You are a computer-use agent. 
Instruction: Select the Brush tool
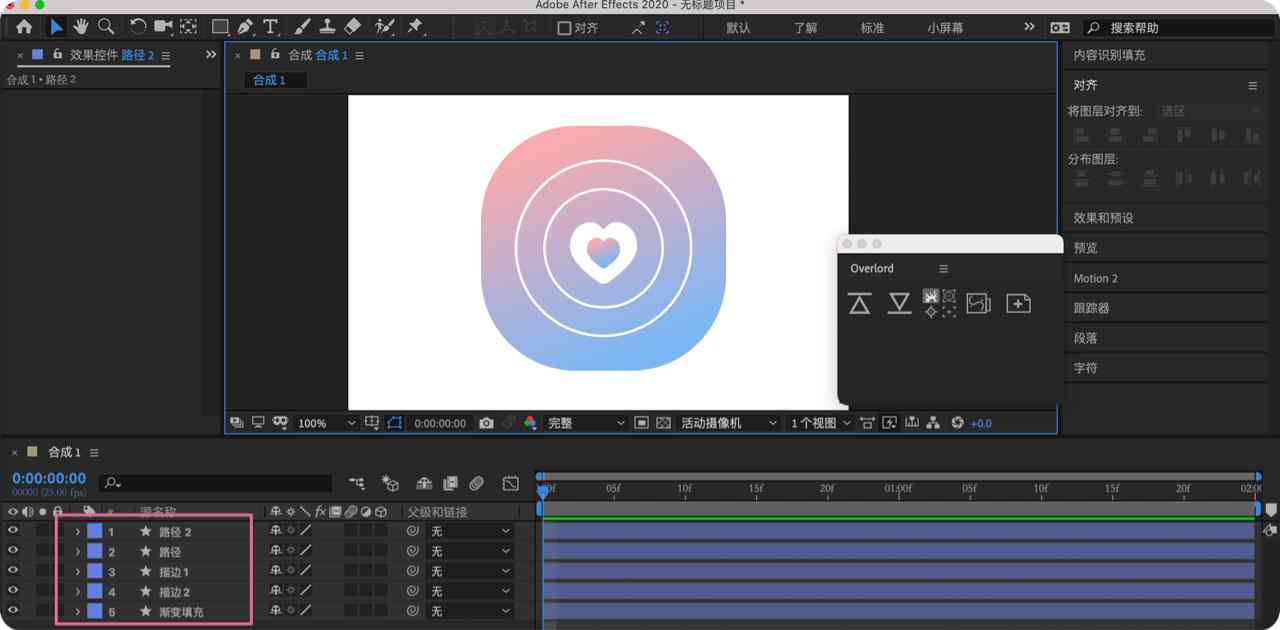tap(303, 27)
